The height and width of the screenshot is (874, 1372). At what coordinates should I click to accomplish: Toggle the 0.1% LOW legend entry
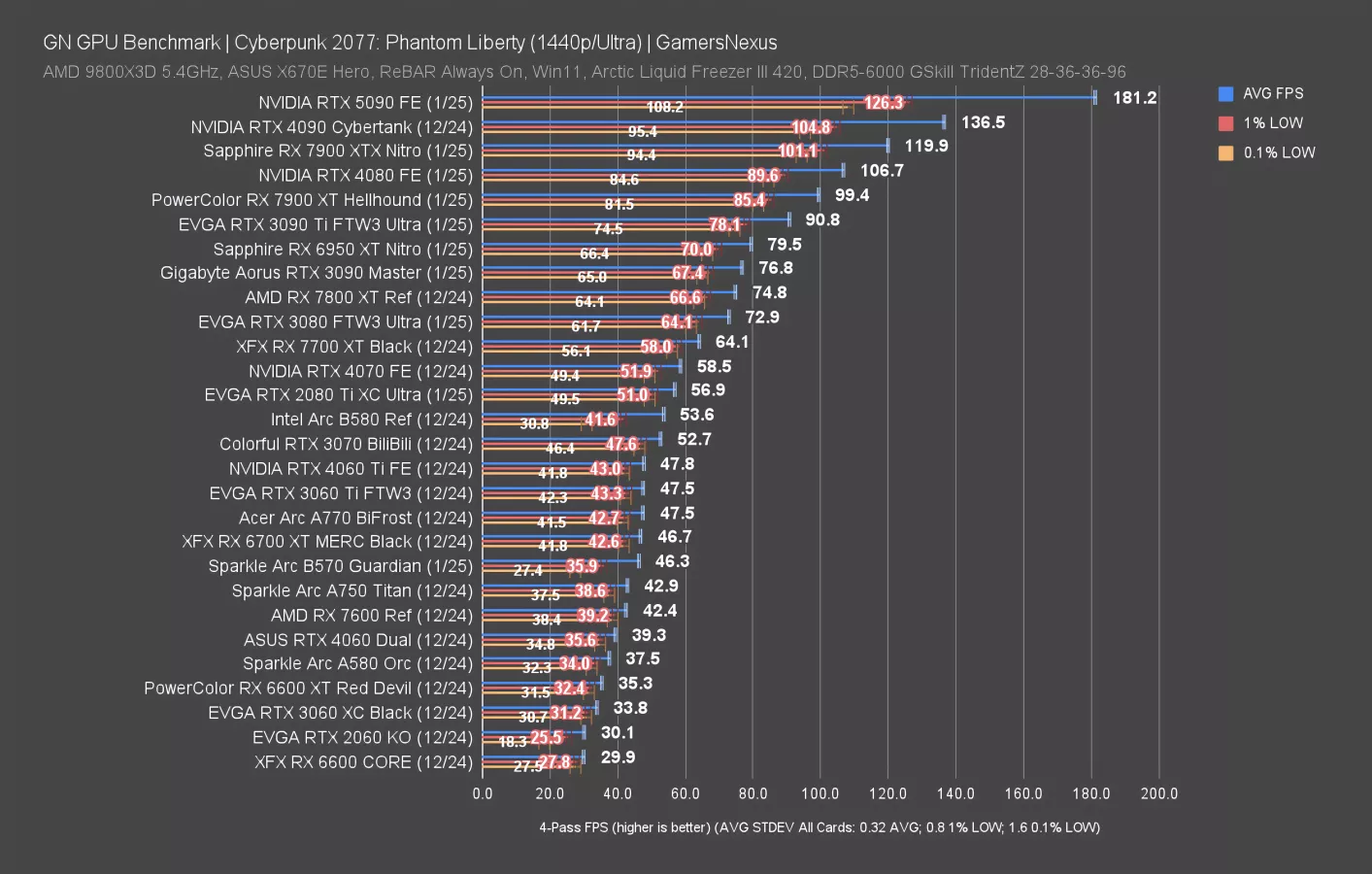pos(1274,152)
